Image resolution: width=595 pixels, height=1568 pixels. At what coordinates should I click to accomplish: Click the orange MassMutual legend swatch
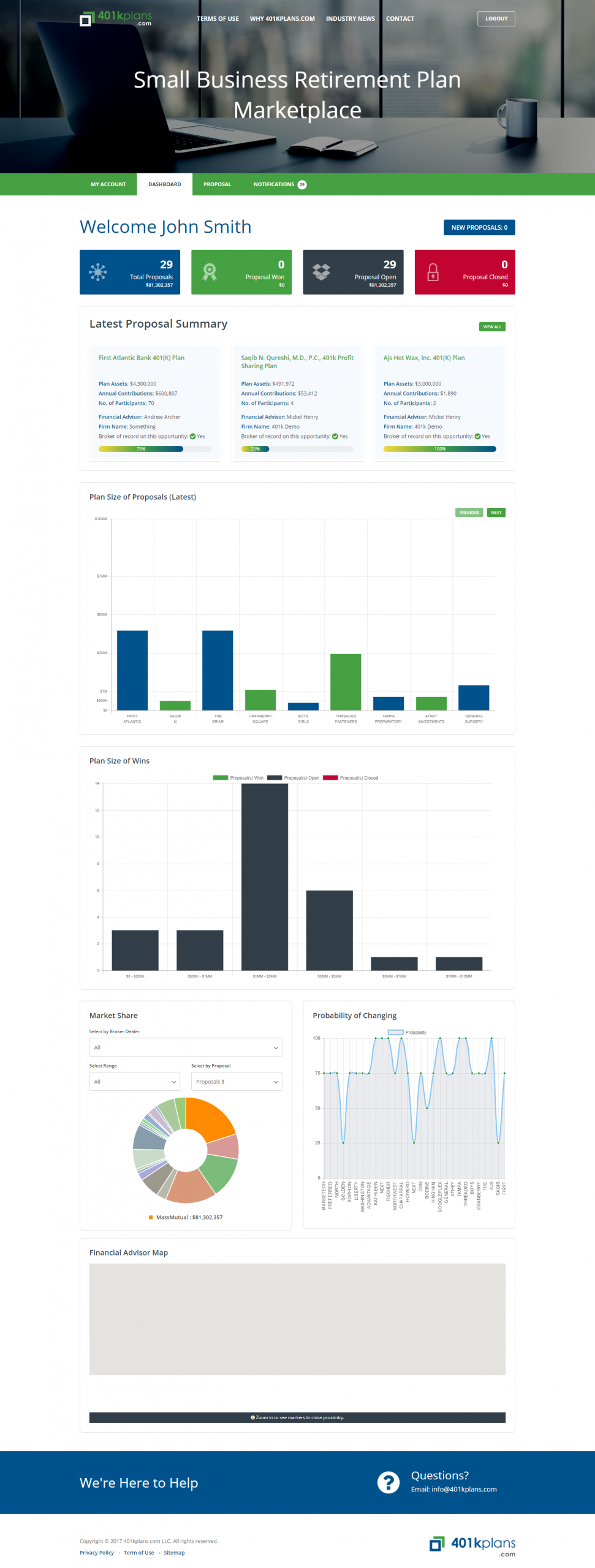coord(151,1217)
